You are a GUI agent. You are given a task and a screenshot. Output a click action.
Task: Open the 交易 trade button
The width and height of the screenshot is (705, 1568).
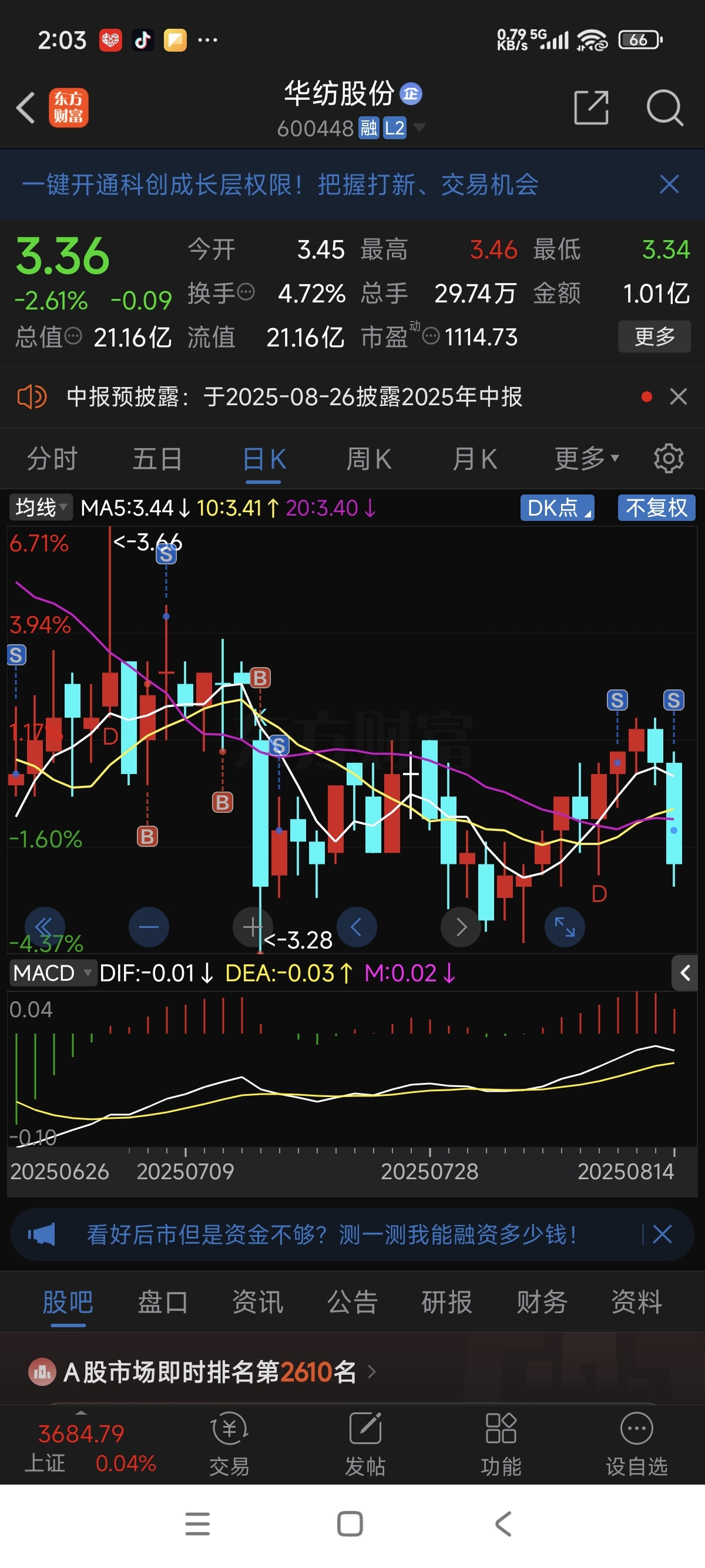(230, 1444)
